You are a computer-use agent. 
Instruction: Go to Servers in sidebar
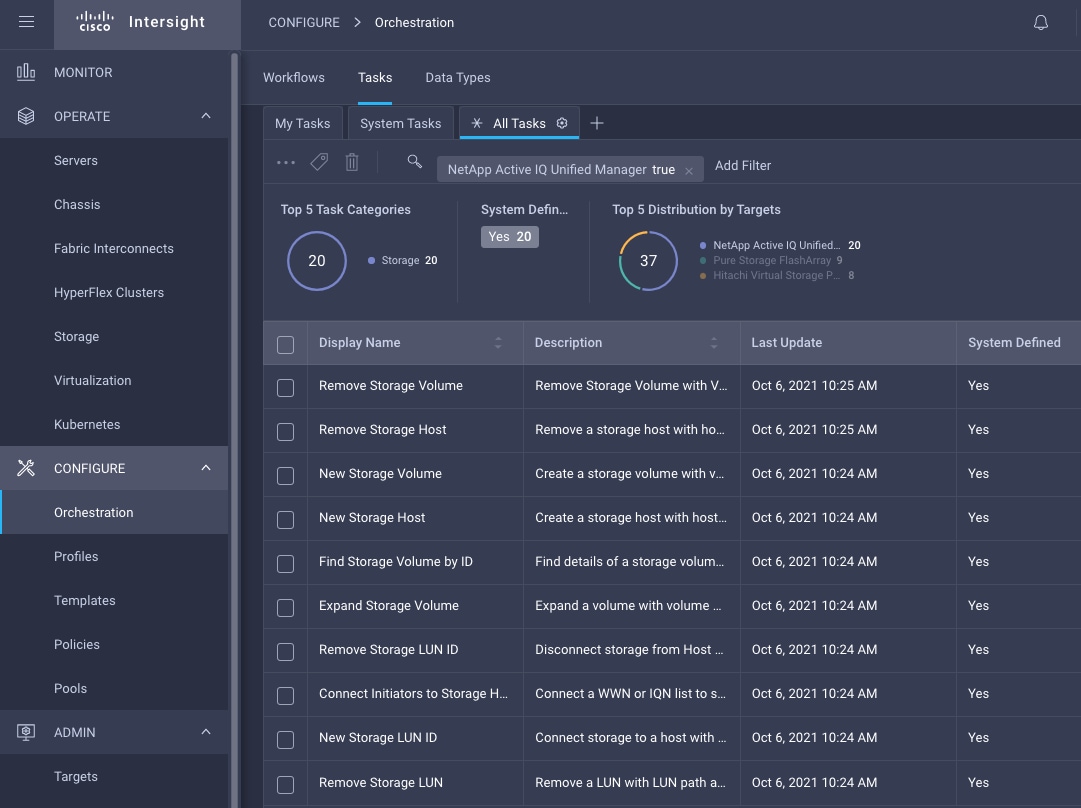click(76, 161)
